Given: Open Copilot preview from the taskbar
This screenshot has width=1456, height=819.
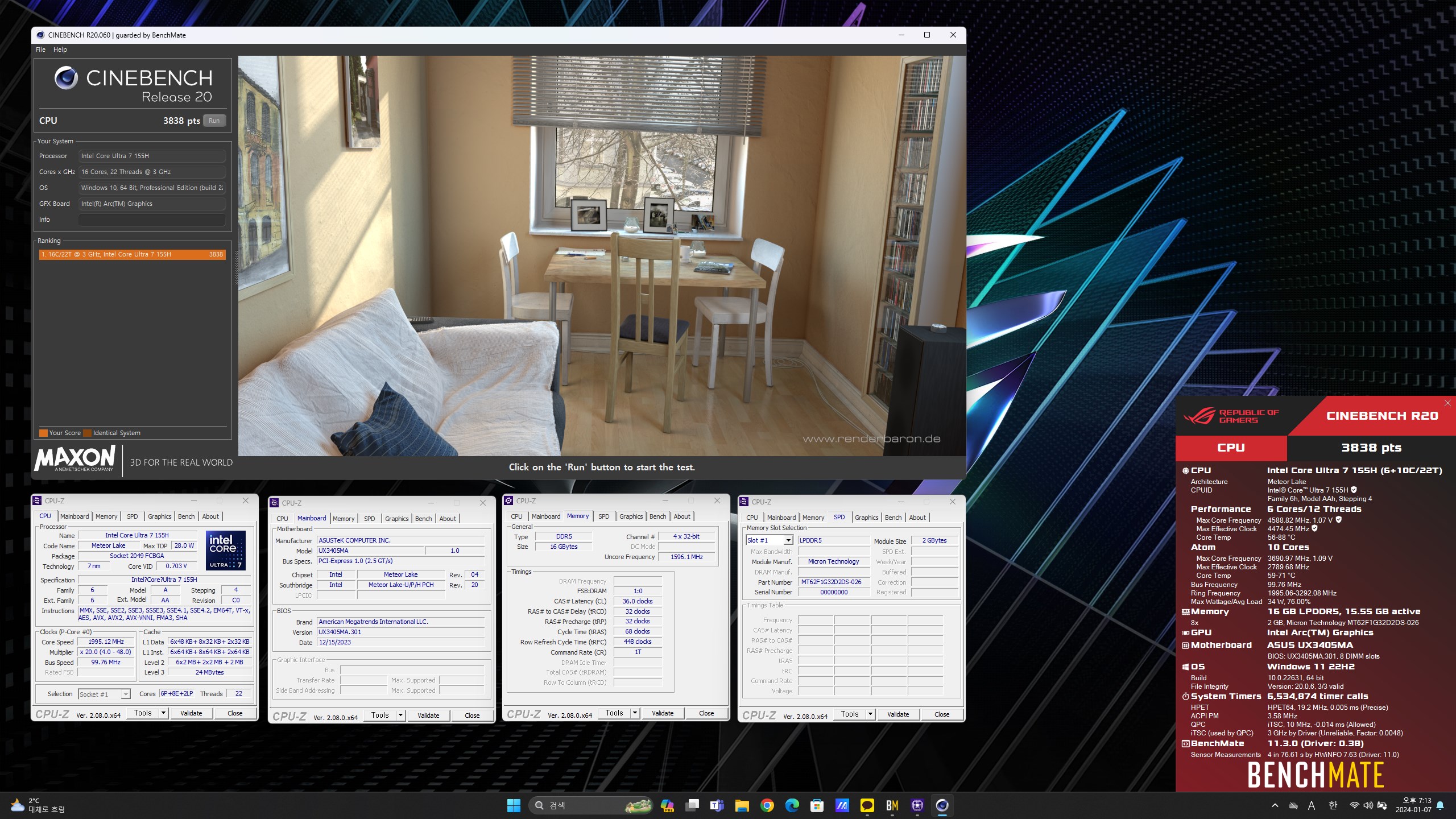Looking at the screenshot, I should 667,805.
